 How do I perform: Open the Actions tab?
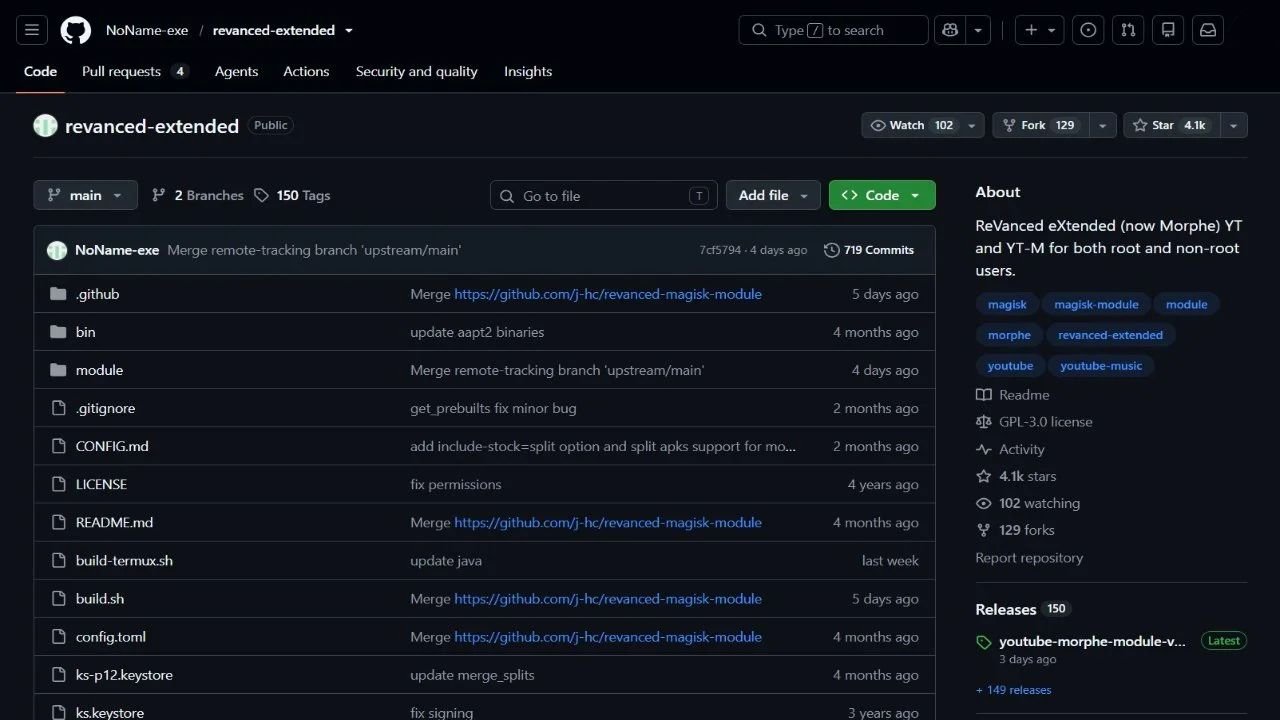[306, 71]
